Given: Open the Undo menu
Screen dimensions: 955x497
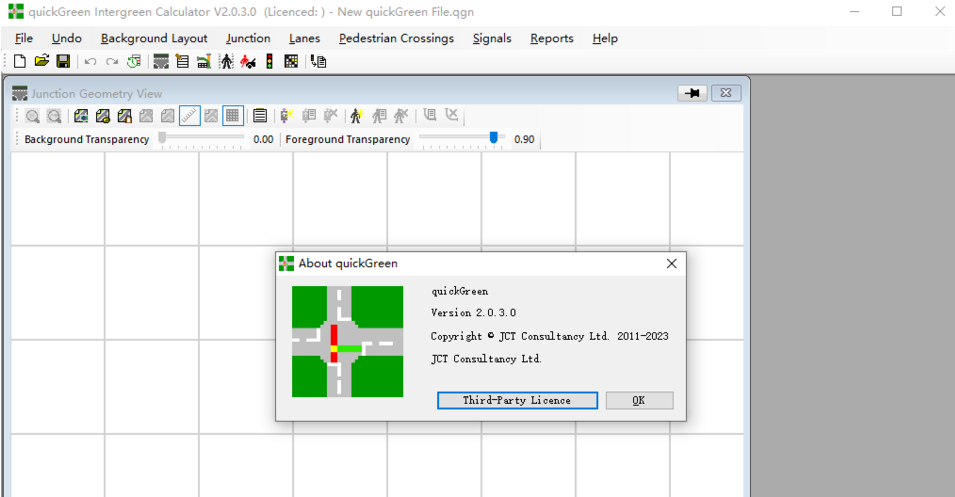Looking at the screenshot, I should point(66,38).
